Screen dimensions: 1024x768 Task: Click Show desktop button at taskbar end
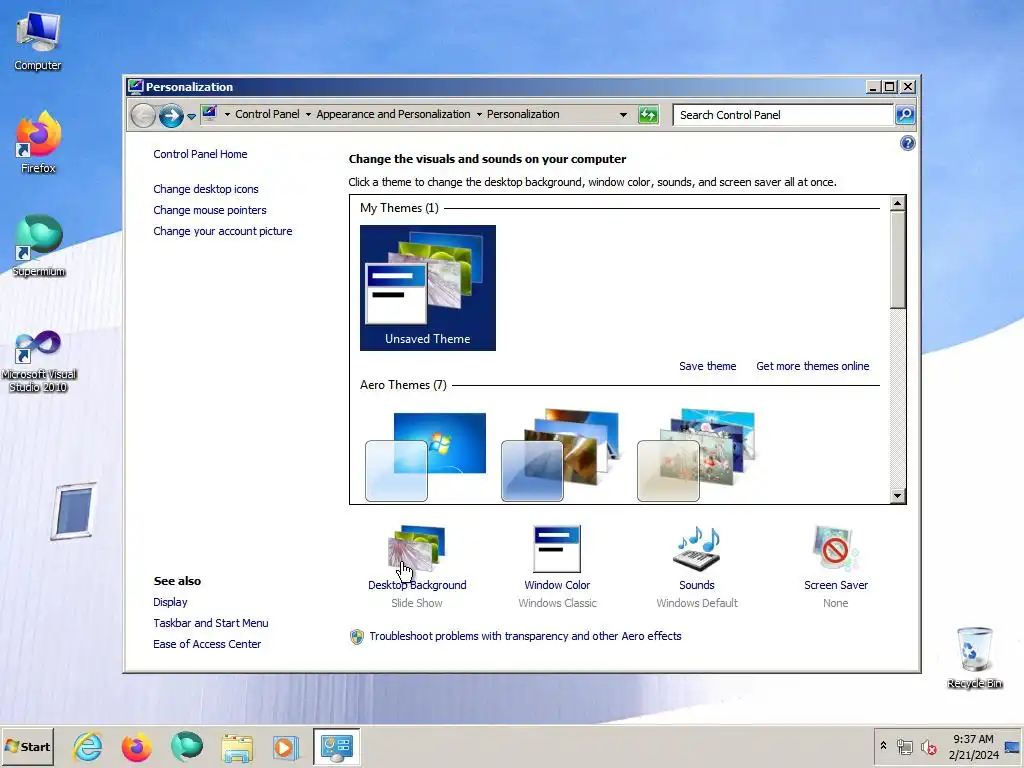[x=1013, y=746]
